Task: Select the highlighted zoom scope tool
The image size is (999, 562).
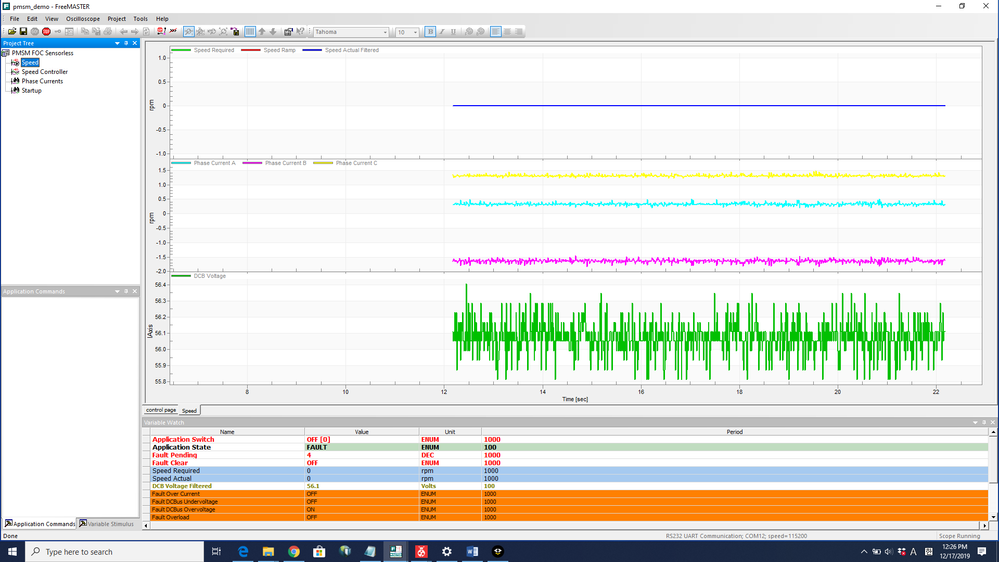Action: 189,31
